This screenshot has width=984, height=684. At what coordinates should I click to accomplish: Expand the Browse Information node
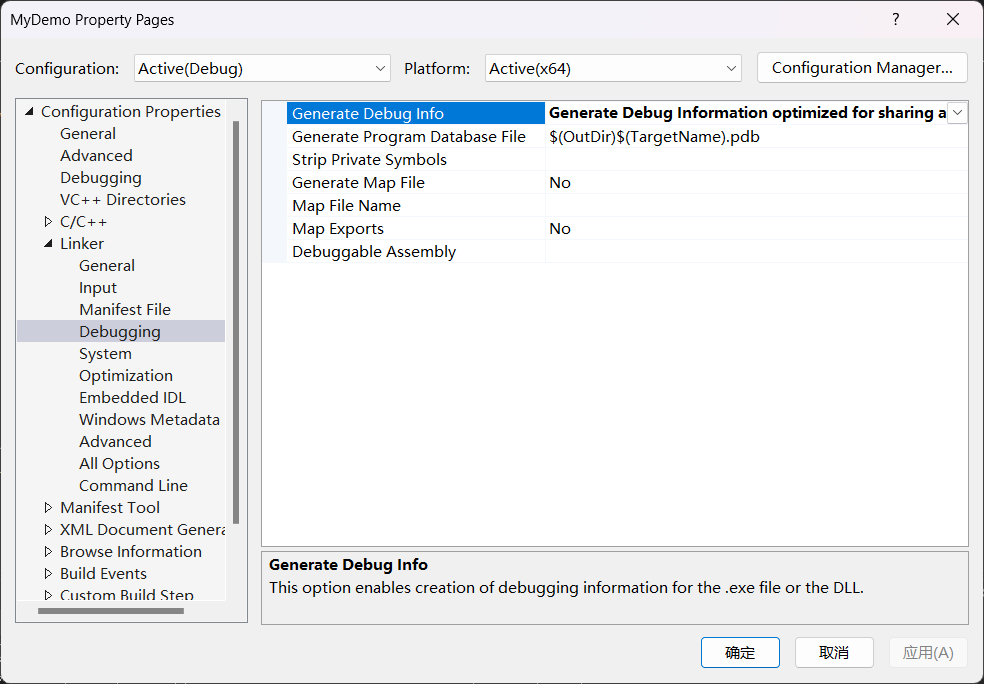tap(48, 551)
